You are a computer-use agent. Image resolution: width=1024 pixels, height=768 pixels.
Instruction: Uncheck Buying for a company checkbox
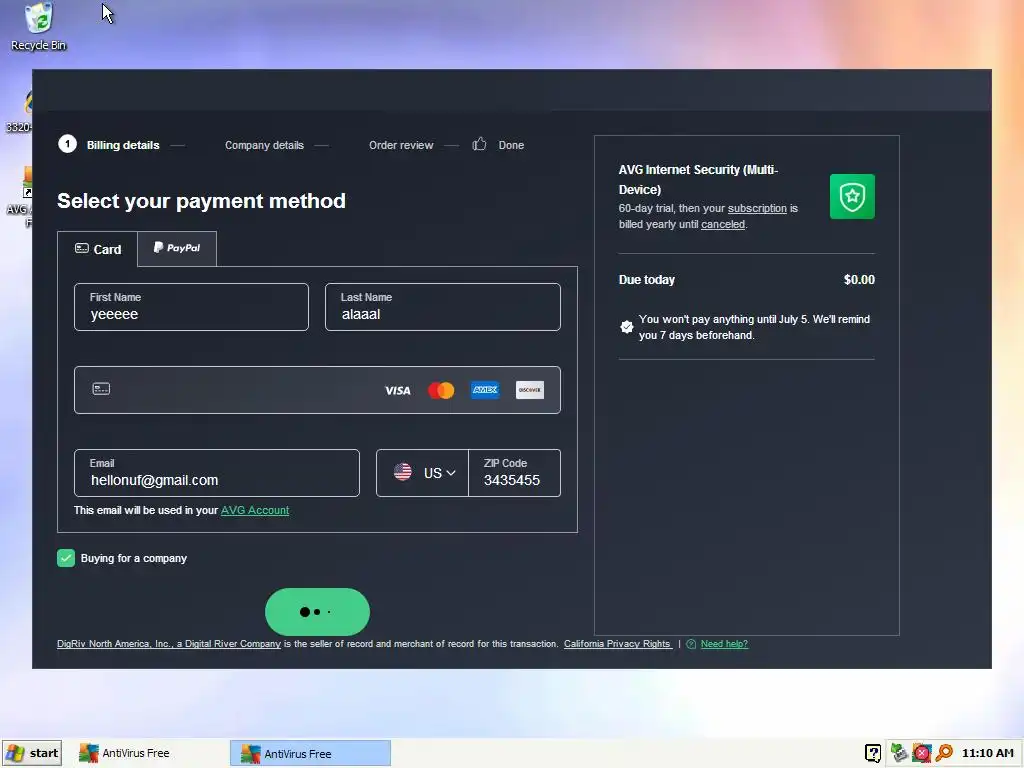click(x=66, y=558)
